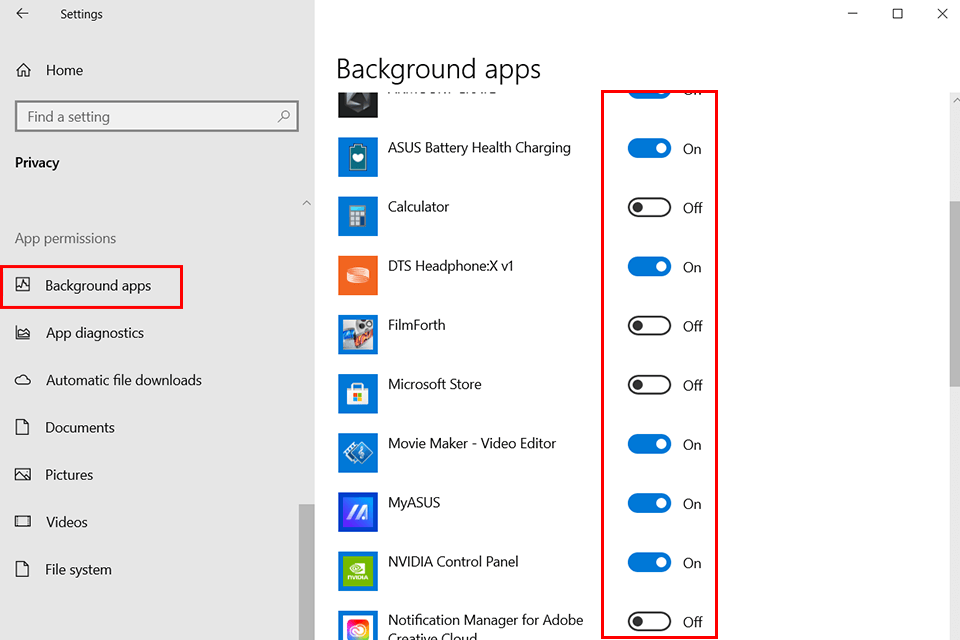Click the NVIDIA Control Panel label
The image size is (960, 640).
[x=453, y=562]
